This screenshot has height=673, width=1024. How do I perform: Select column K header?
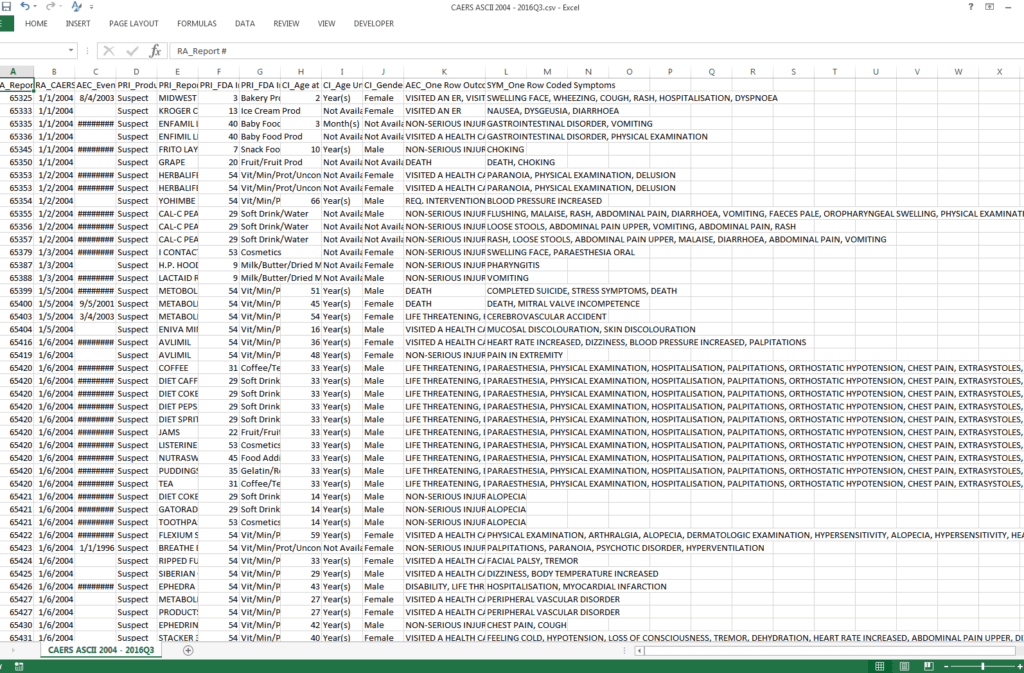[x=444, y=72]
